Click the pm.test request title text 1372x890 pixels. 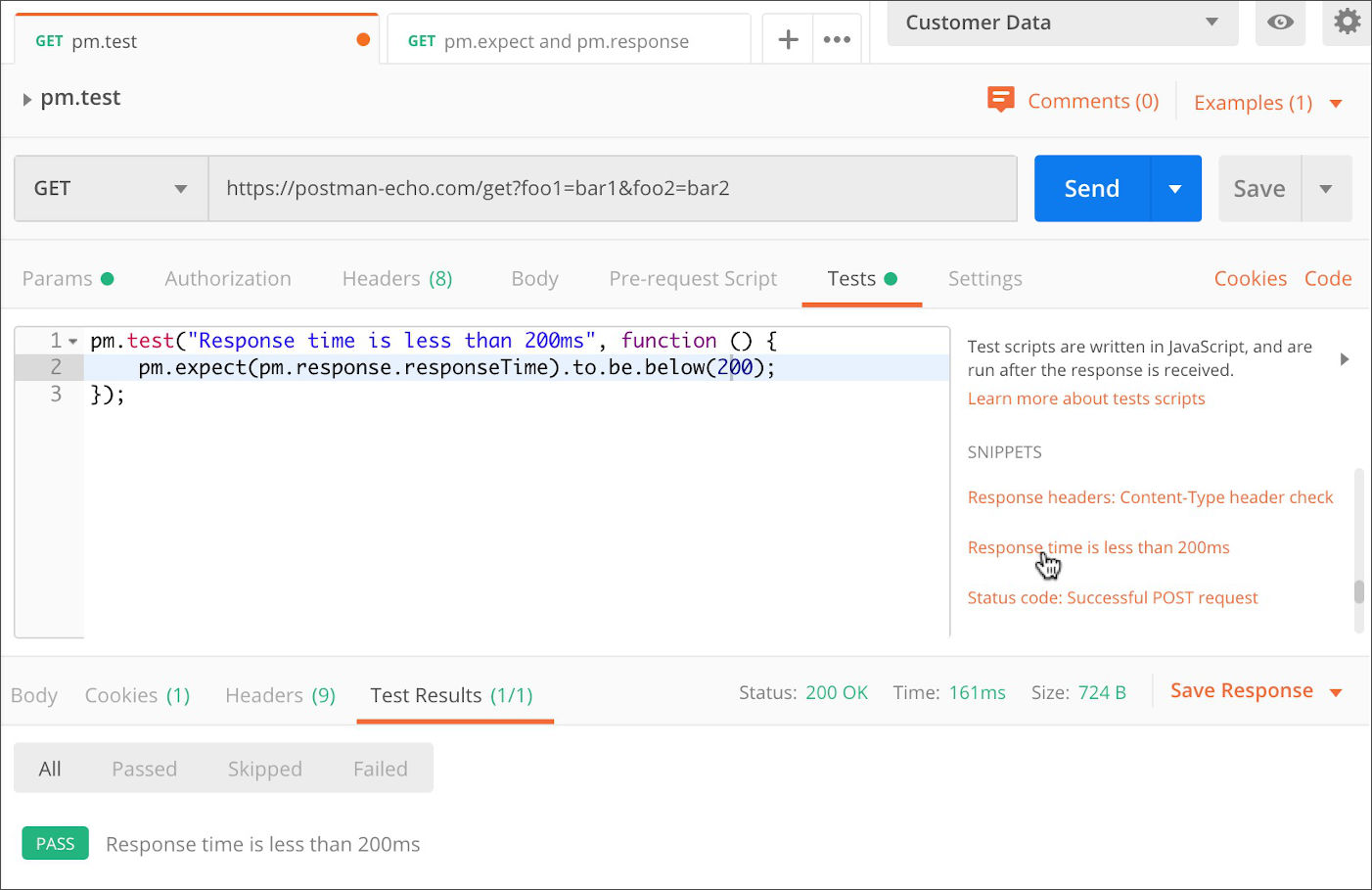pos(80,98)
